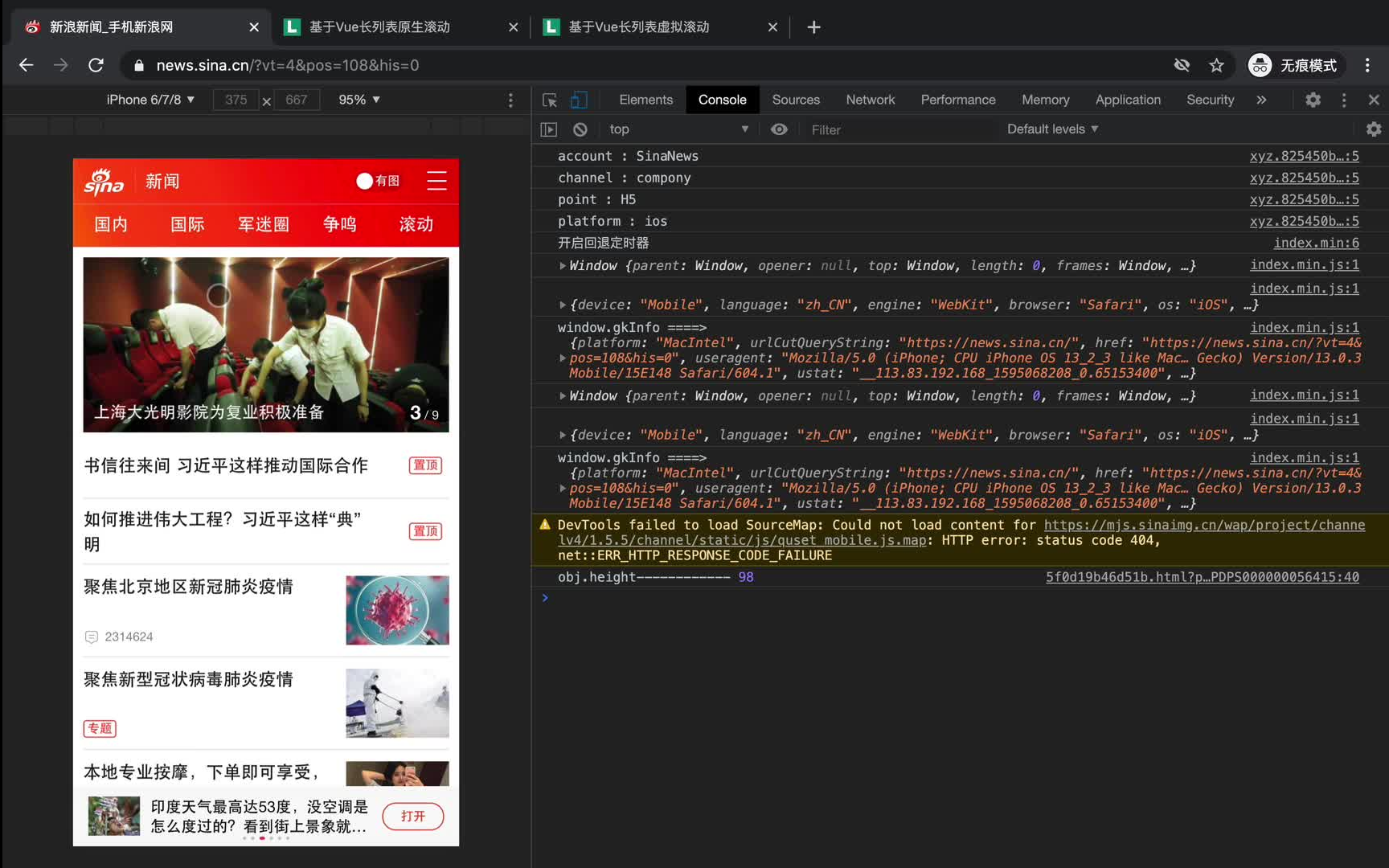
Task: Reload the page with the refresh icon
Action: pyautogui.click(x=96, y=65)
